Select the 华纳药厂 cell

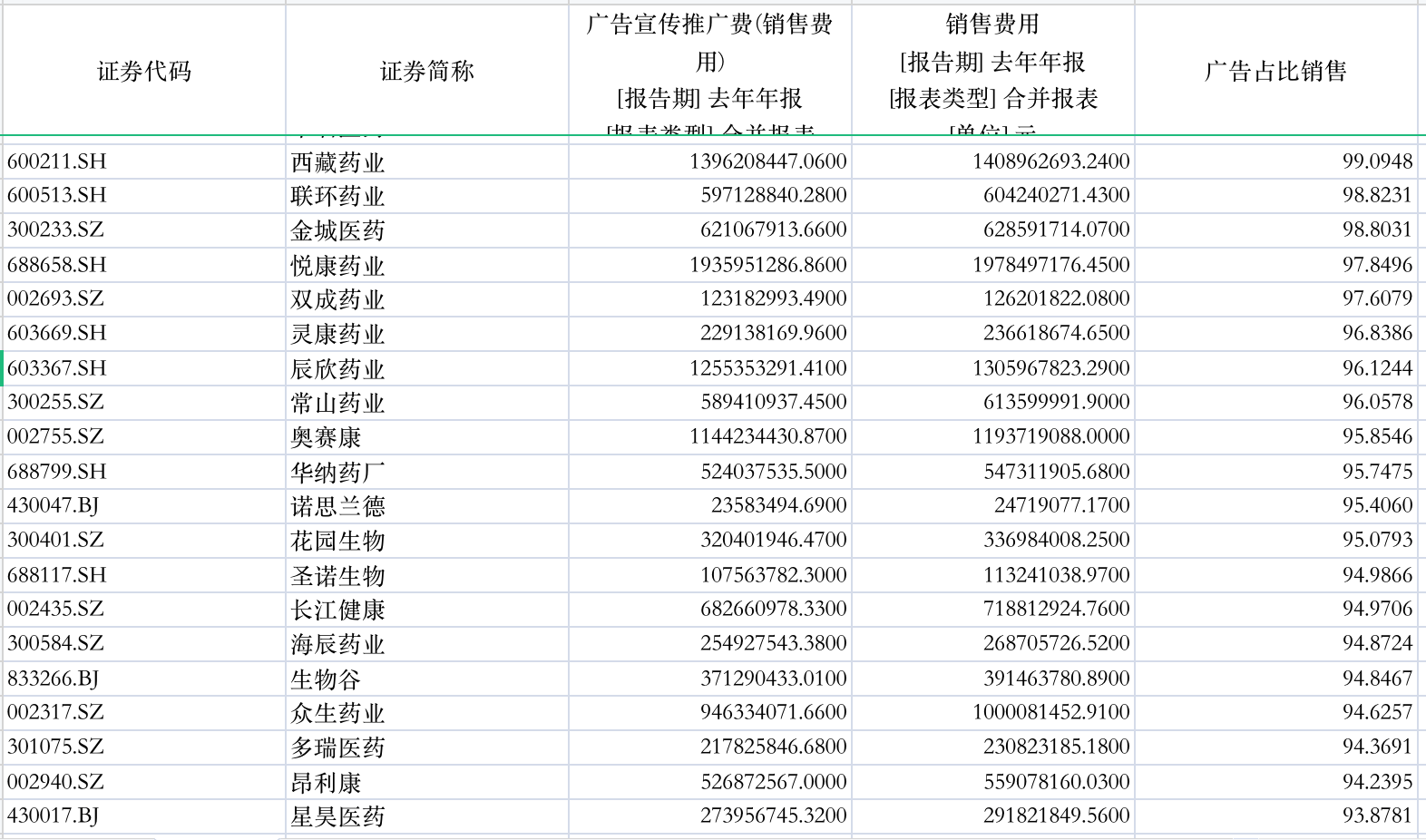pos(426,472)
